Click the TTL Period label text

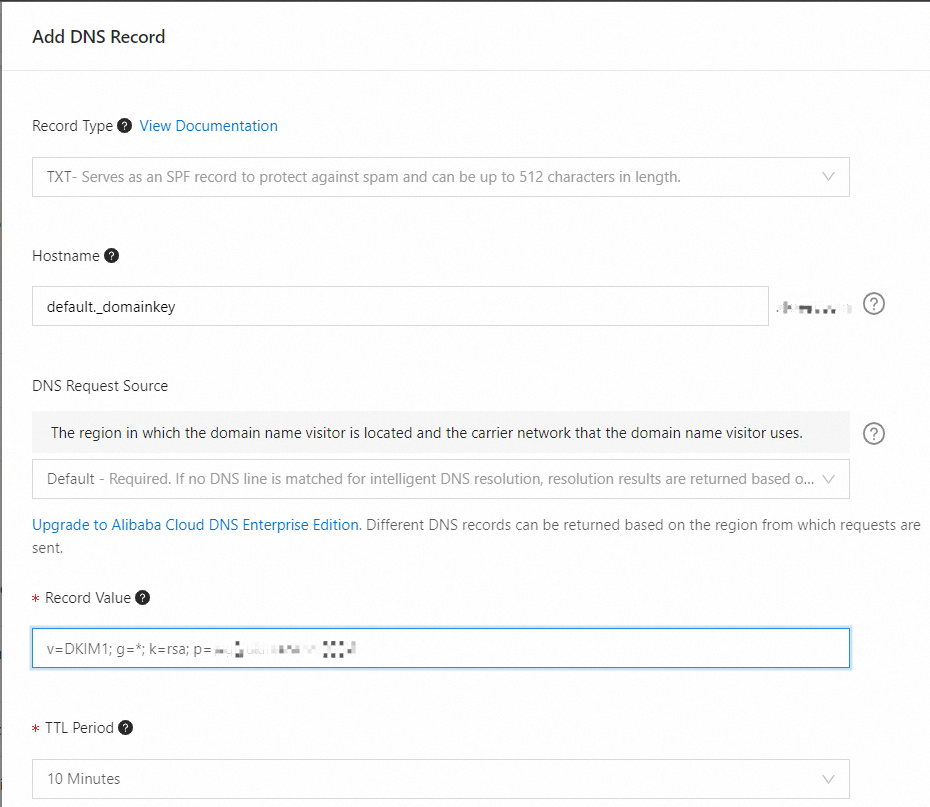click(79, 728)
